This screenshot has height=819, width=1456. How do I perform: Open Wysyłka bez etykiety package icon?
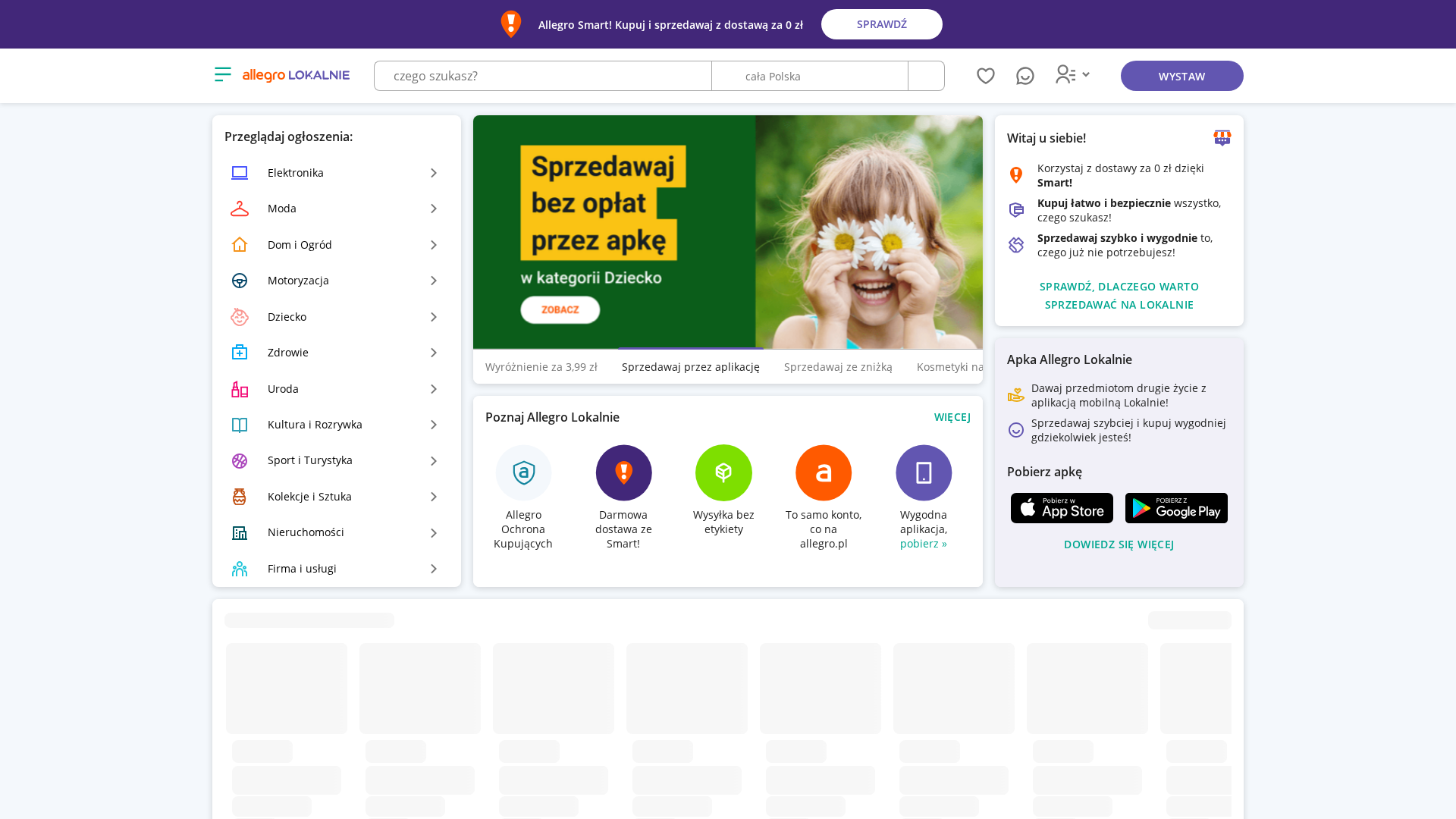pyautogui.click(x=723, y=472)
